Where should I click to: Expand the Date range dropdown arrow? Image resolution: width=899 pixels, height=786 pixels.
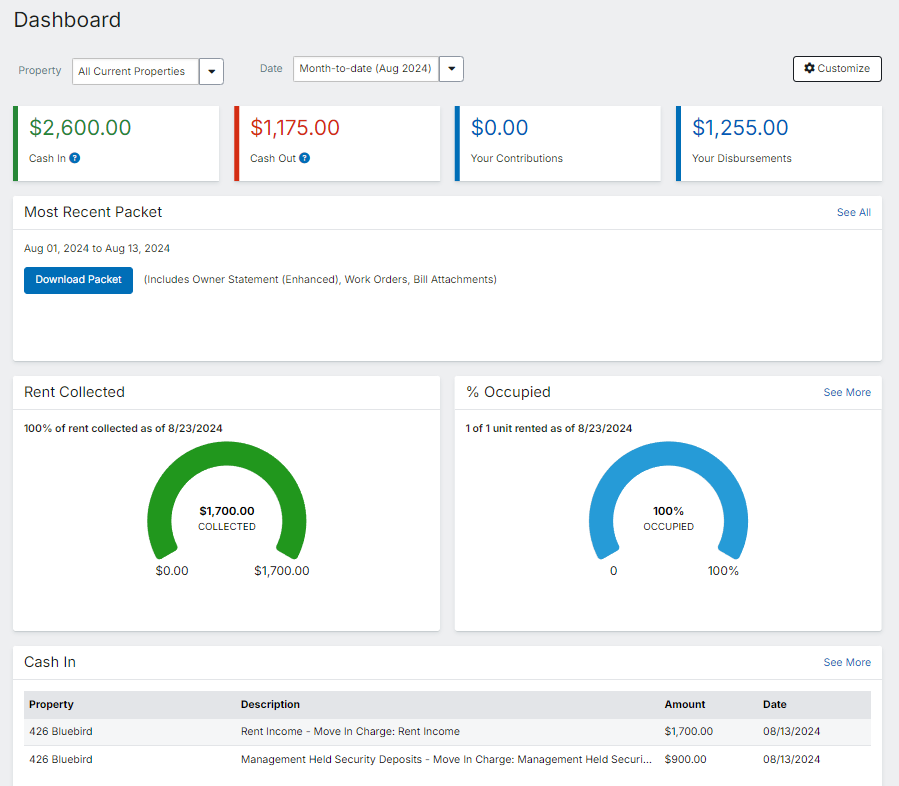click(x=451, y=69)
